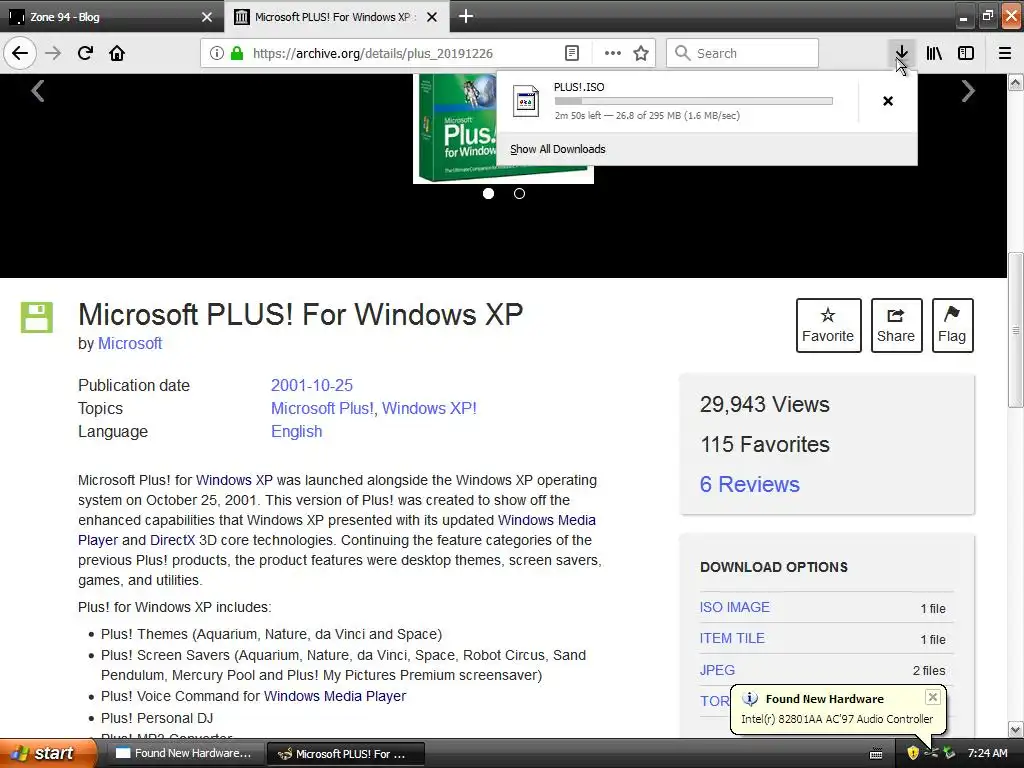
Task: Open the JPEG download option
Action: (717, 670)
